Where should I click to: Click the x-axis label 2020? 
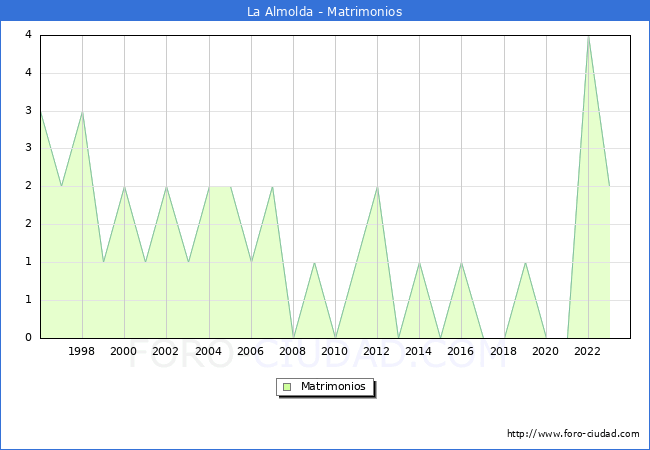[546, 351]
